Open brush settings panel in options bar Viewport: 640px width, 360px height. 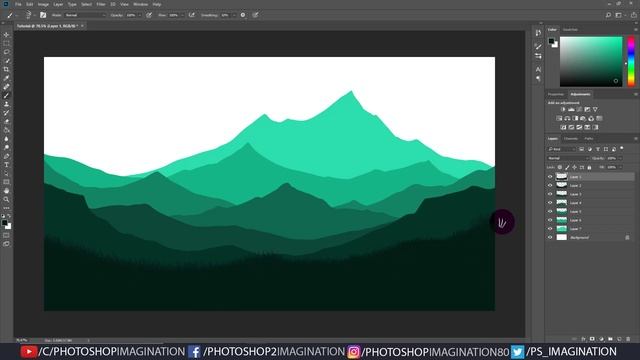coord(43,15)
